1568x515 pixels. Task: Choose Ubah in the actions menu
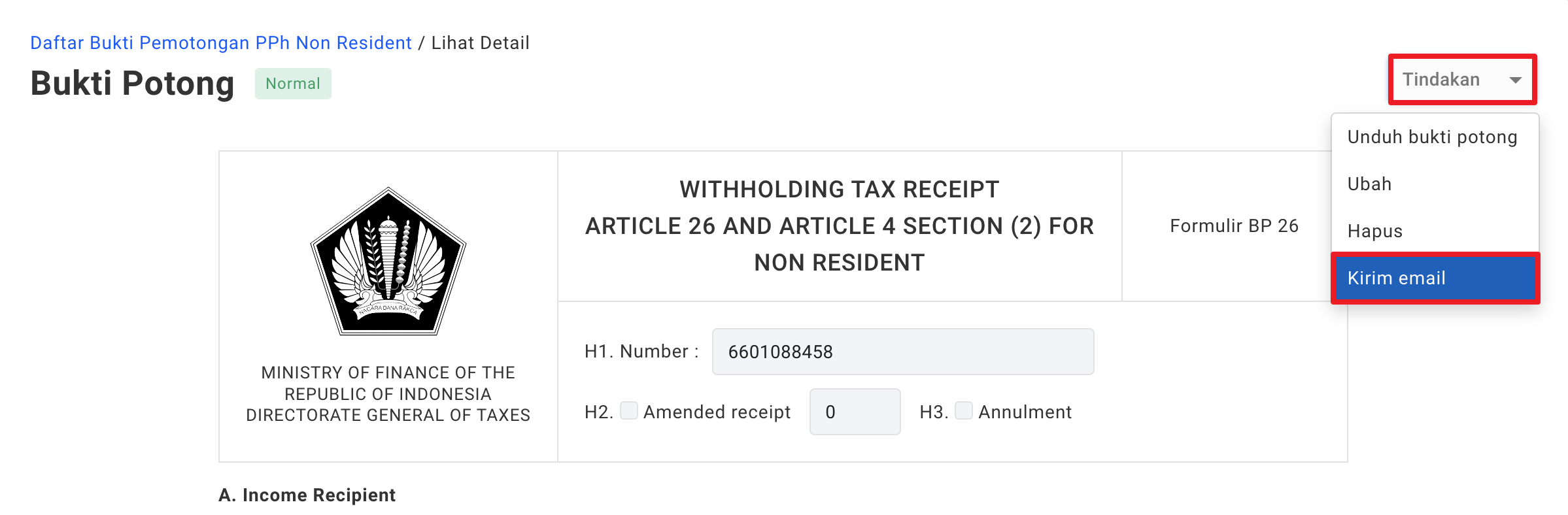click(x=1369, y=184)
